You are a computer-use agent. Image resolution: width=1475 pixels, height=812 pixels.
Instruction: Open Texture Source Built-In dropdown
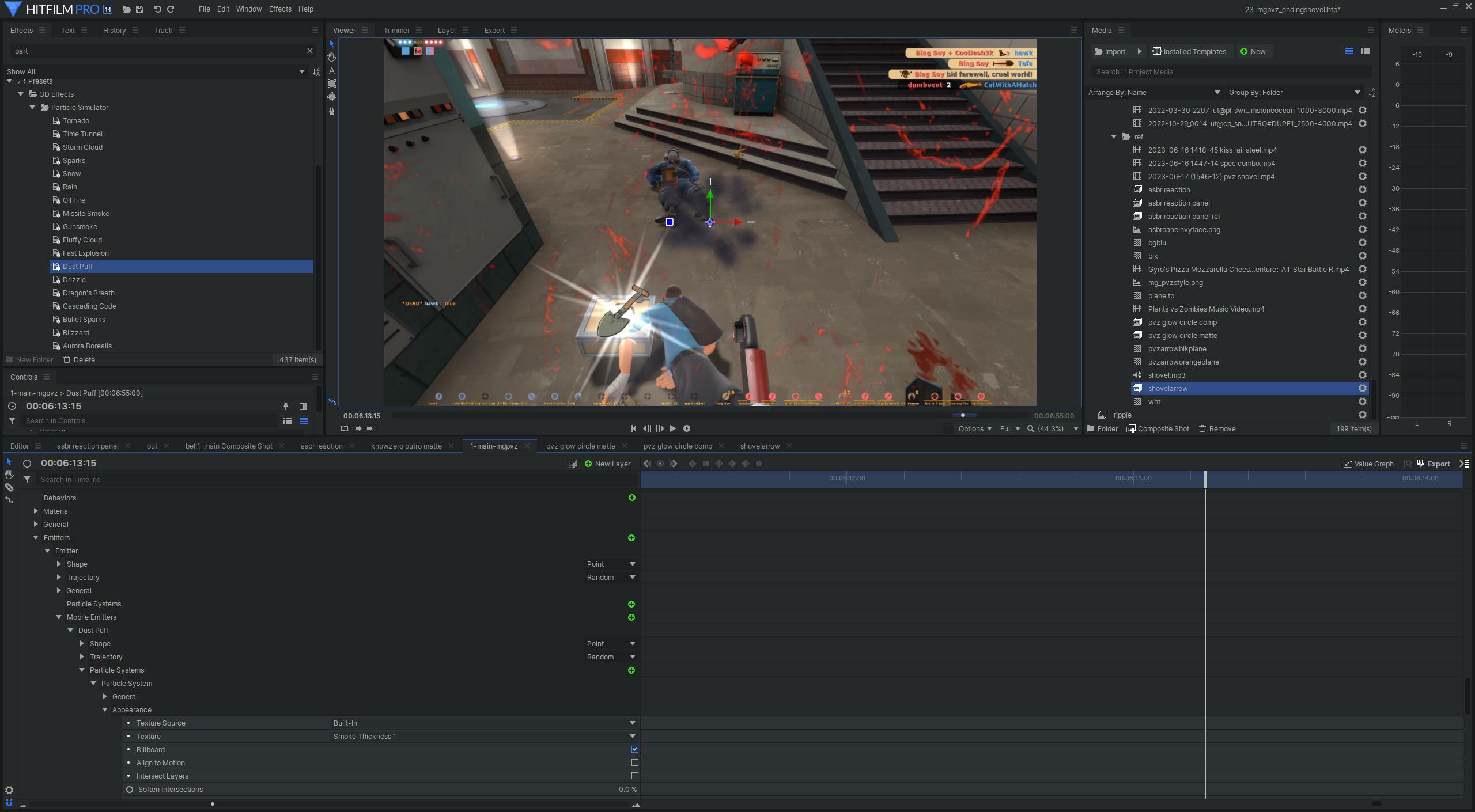(x=484, y=723)
